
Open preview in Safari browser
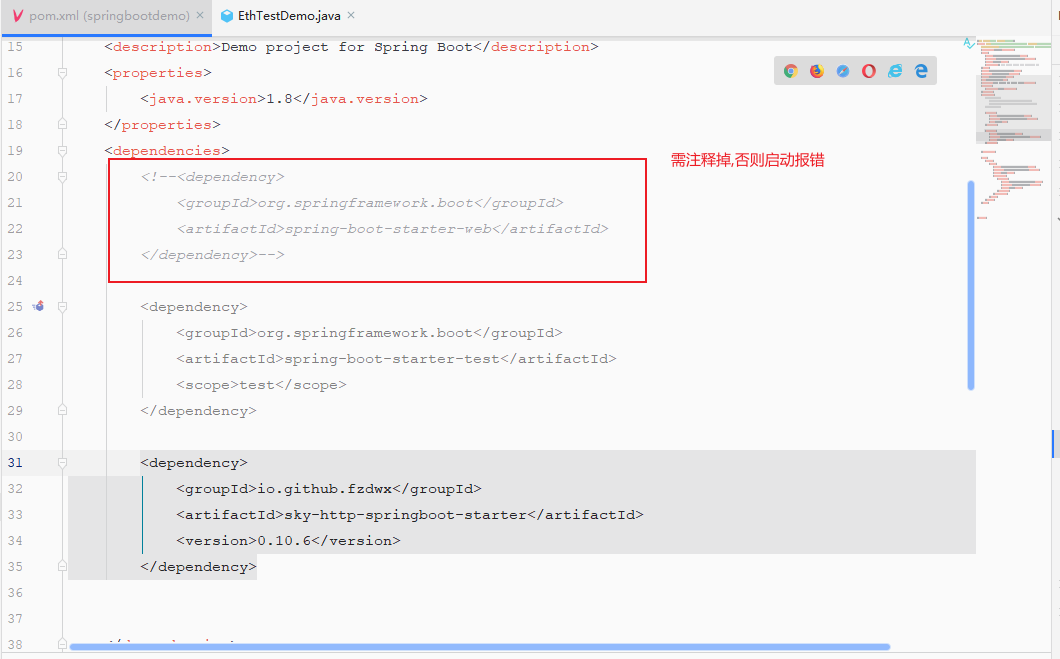pyautogui.click(x=842, y=71)
